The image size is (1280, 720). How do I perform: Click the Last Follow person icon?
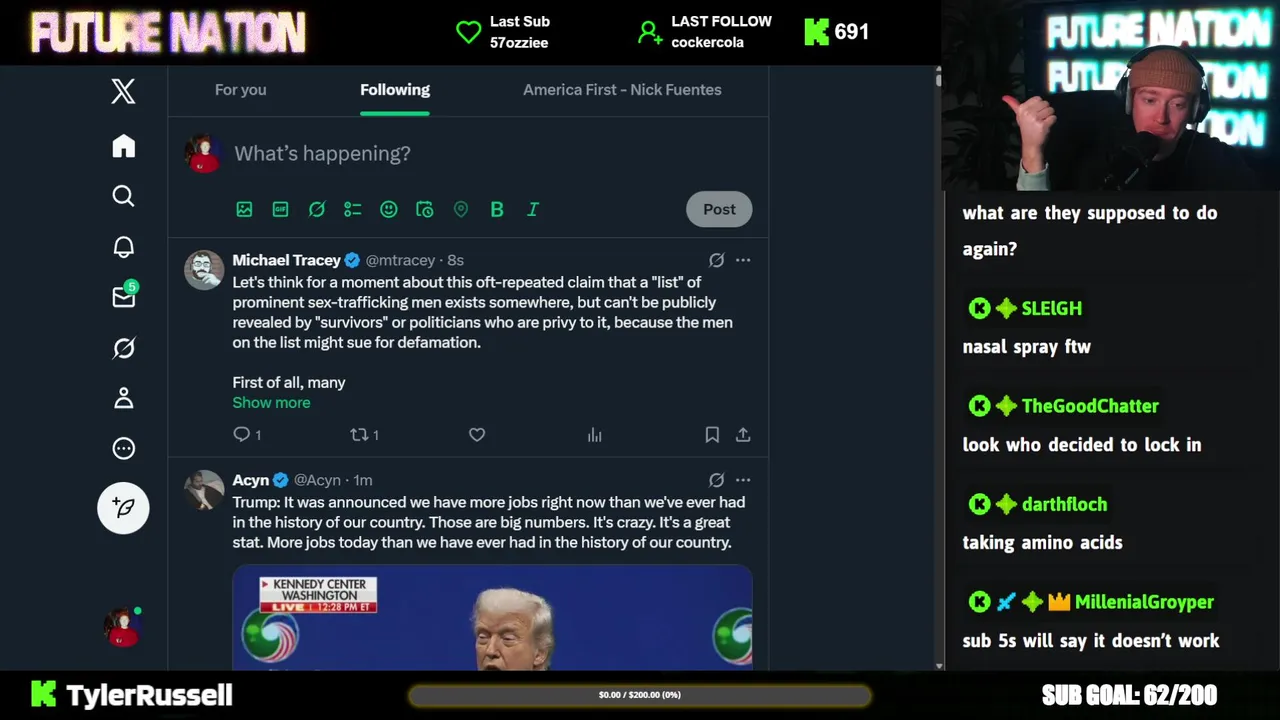coord(650,32)
